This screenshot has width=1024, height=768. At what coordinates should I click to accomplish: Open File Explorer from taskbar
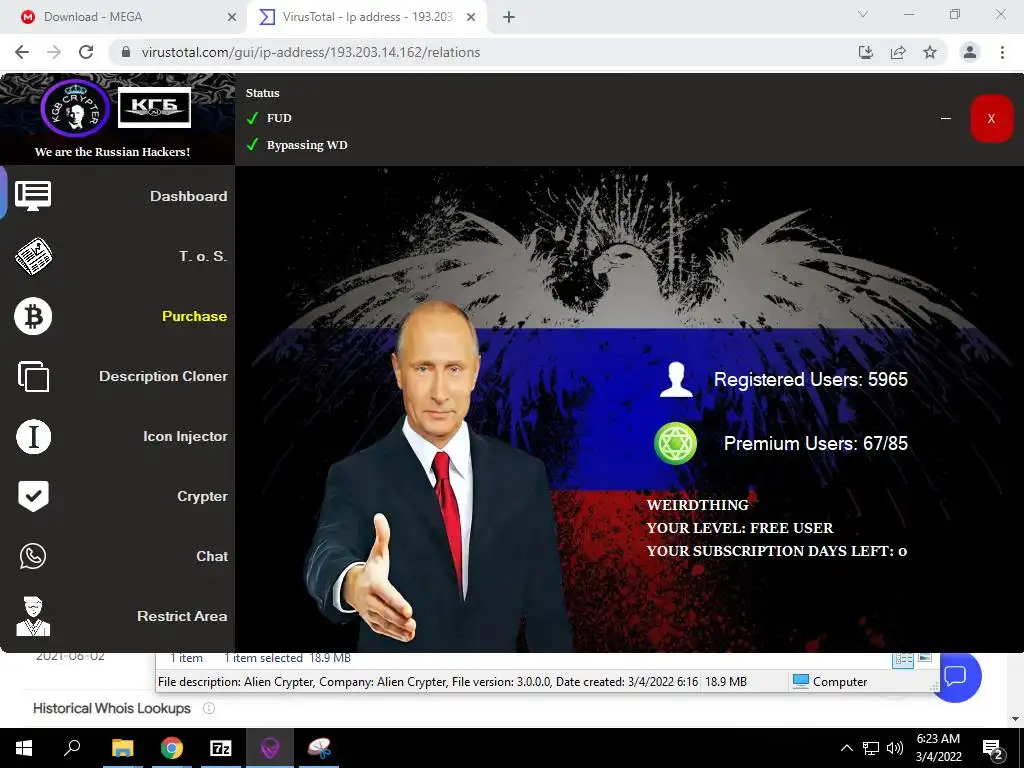pos(122,748)
